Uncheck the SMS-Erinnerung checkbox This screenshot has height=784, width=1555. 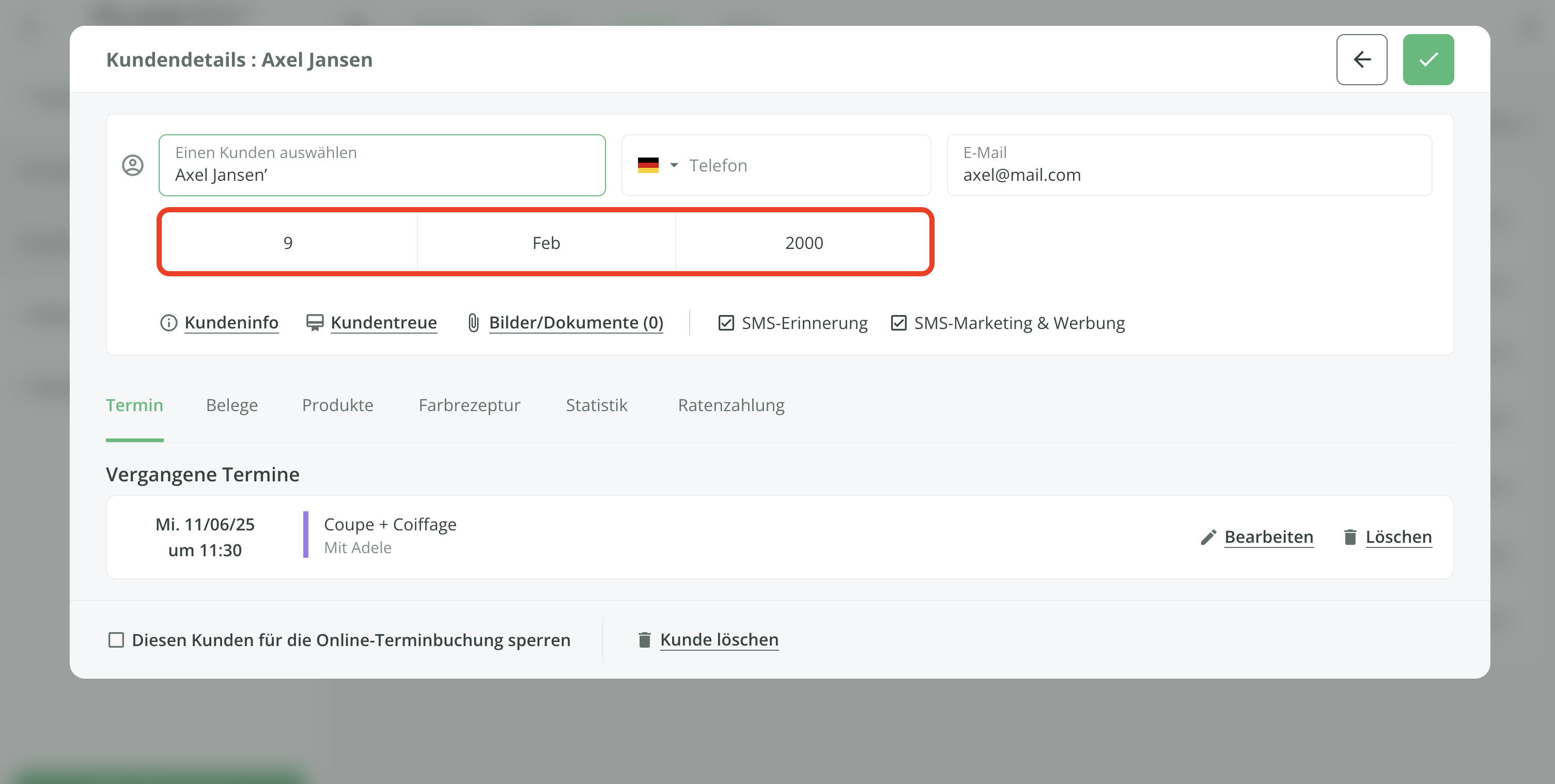[x=726, y=323]
